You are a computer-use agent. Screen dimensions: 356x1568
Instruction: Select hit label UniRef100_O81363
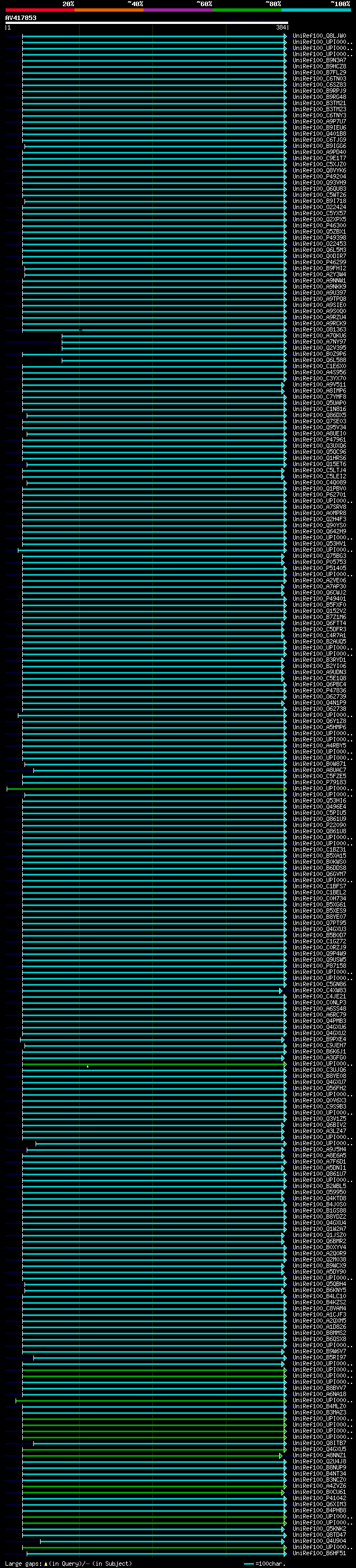click(x=319, y=329)
